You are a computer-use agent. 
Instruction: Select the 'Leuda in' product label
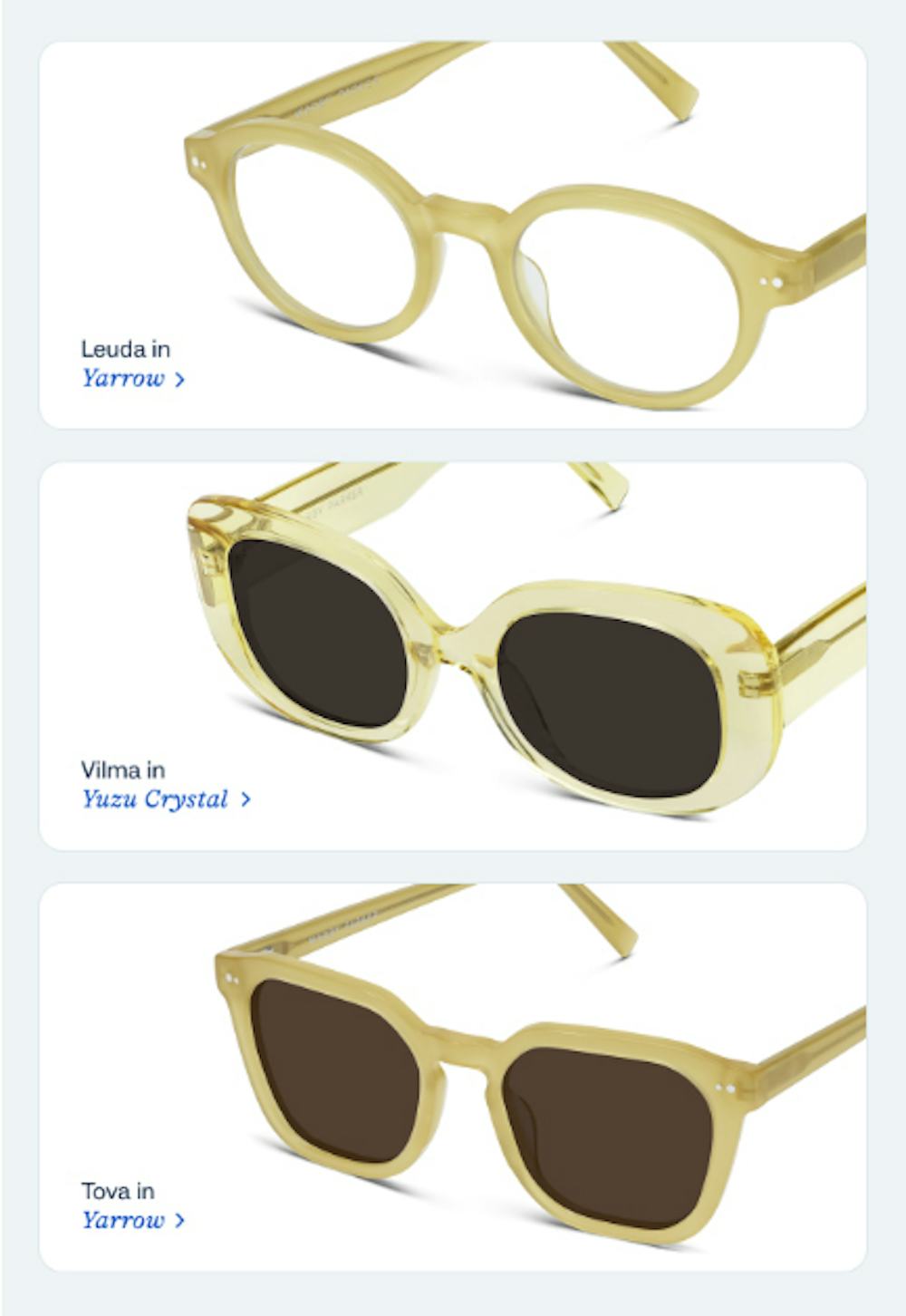click(x=125, y=349)
